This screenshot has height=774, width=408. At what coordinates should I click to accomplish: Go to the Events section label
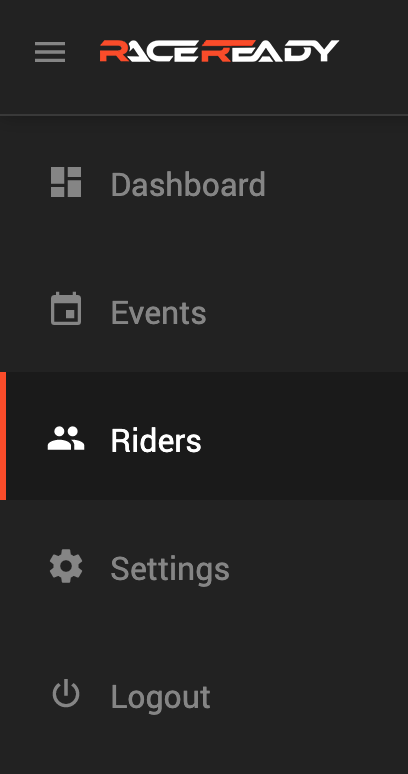tap(158, 312)
